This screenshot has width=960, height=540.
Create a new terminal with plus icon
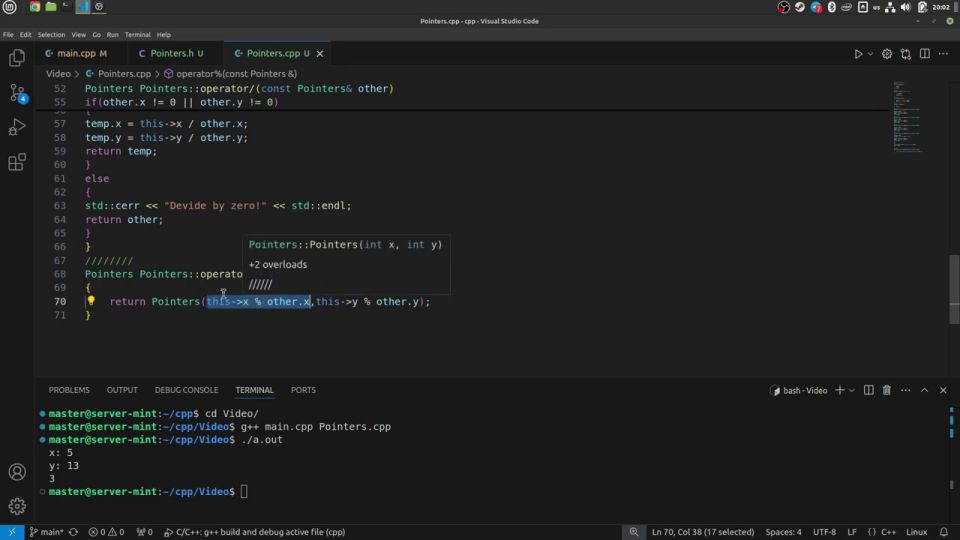839,391
